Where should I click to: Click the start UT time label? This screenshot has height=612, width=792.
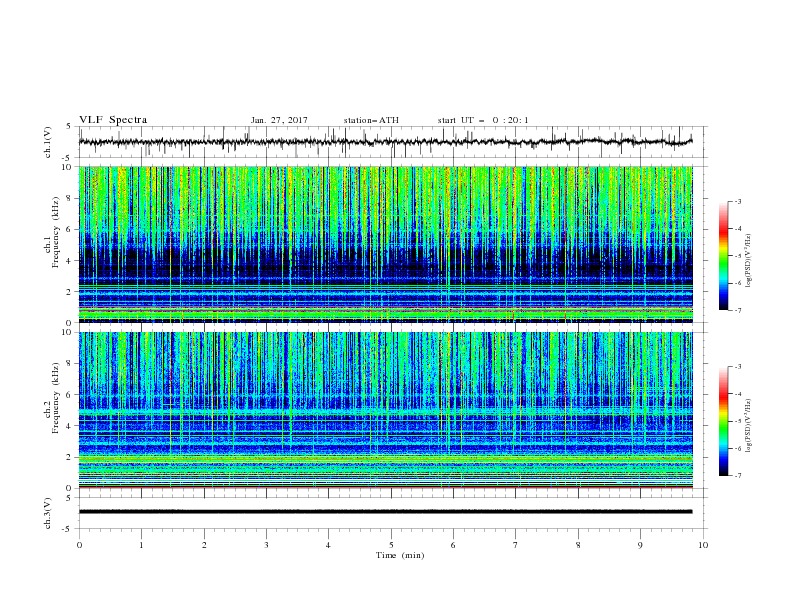(x=483, y=120)
